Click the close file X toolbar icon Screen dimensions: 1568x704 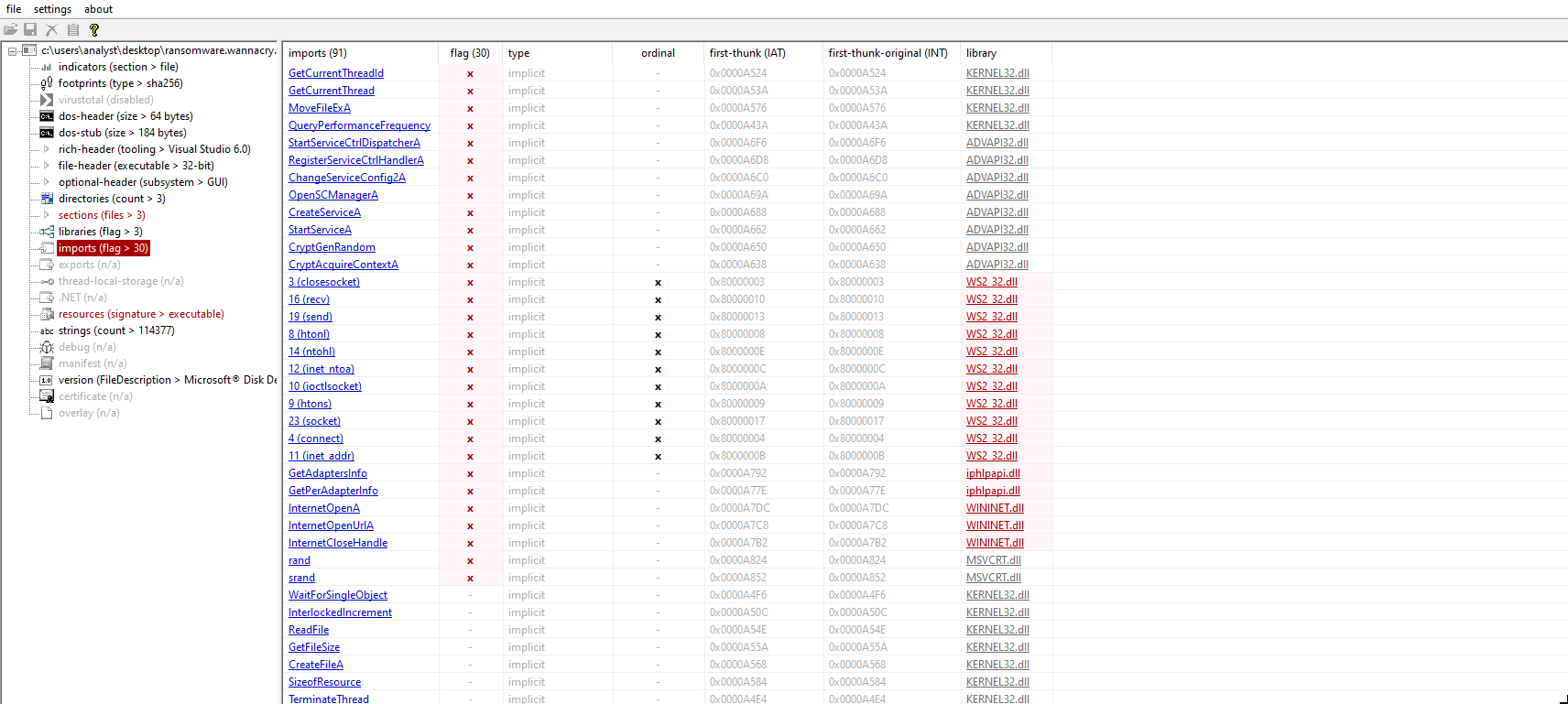(52, 30)
